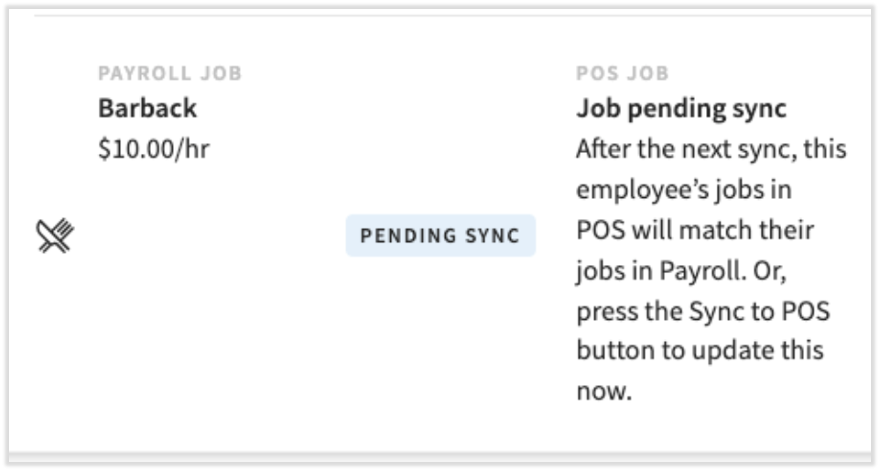The image size is (884, 472).
Task: Click the 'press the Sync to POS' line
Action: 703,311
